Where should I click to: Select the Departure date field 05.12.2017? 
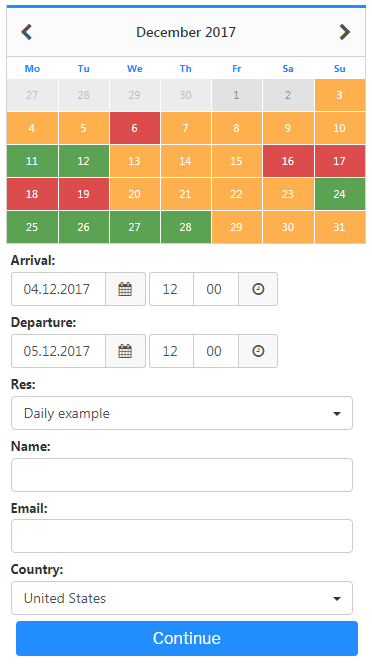pos(59,351)
